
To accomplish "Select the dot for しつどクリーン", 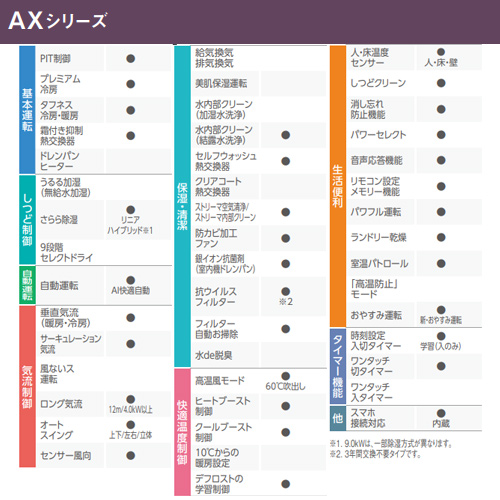I will click(441, 83).
